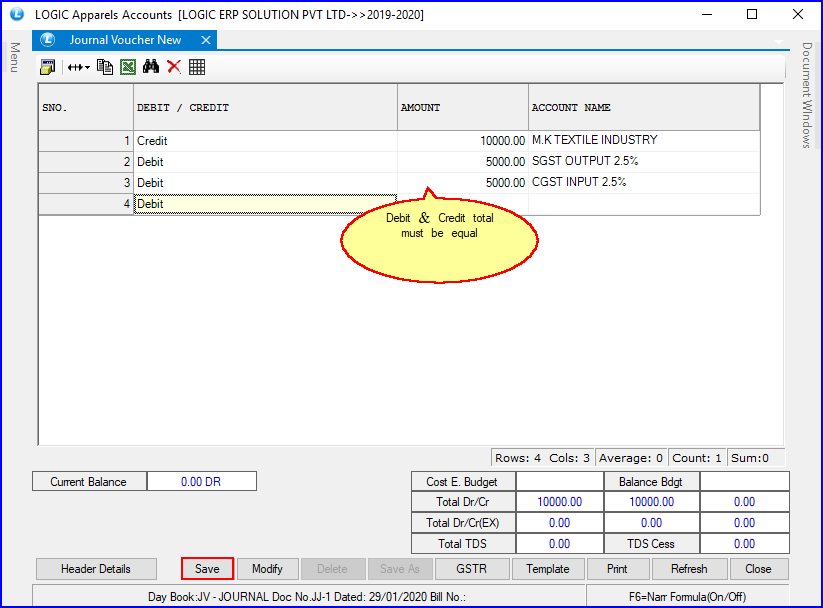
Task: Select row header number 4
Action: click(86, 204)
